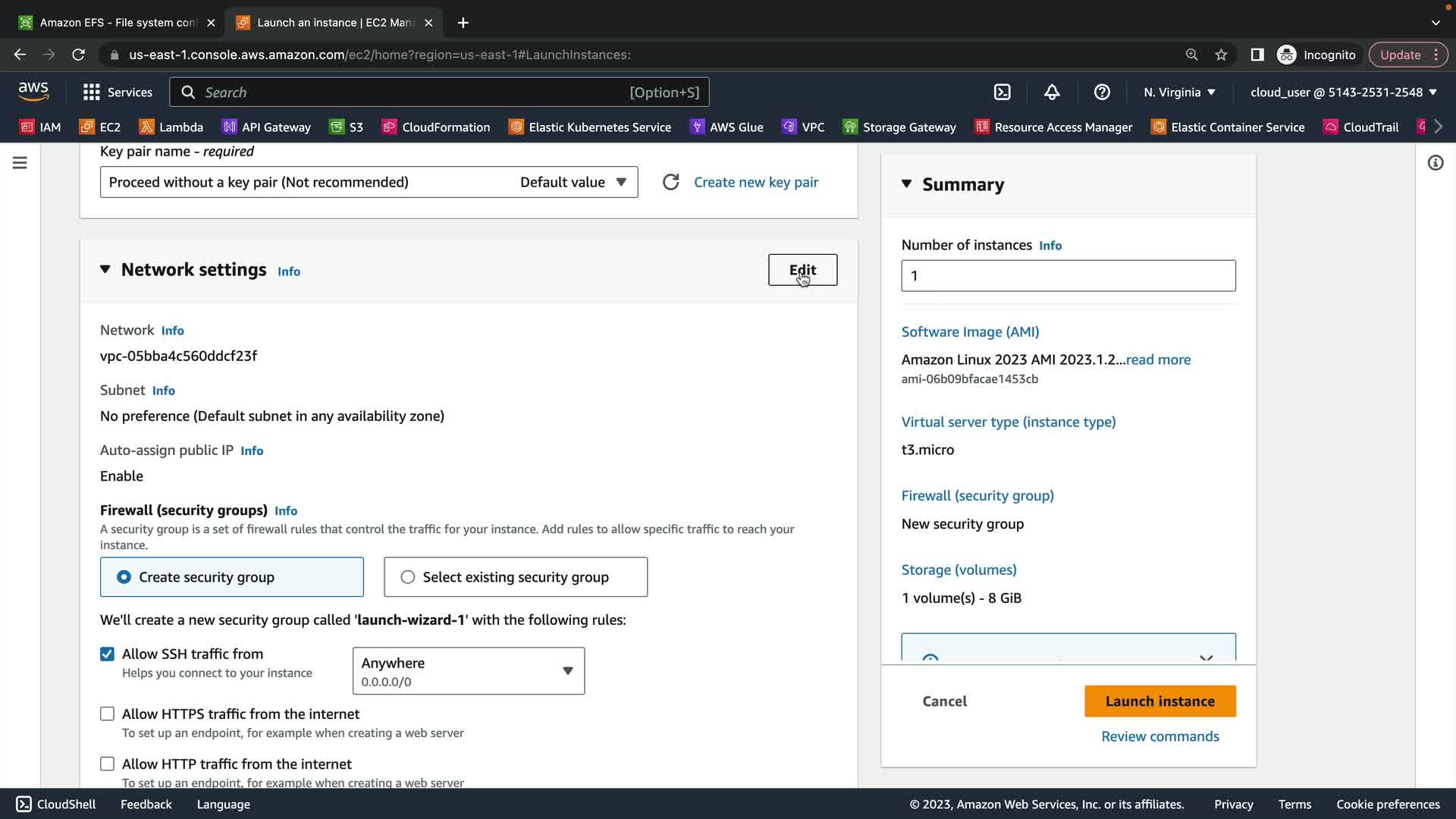This screenshot has height=819, width=1456.
Task: Click the Number of instances field
Action: (1068, 275)
